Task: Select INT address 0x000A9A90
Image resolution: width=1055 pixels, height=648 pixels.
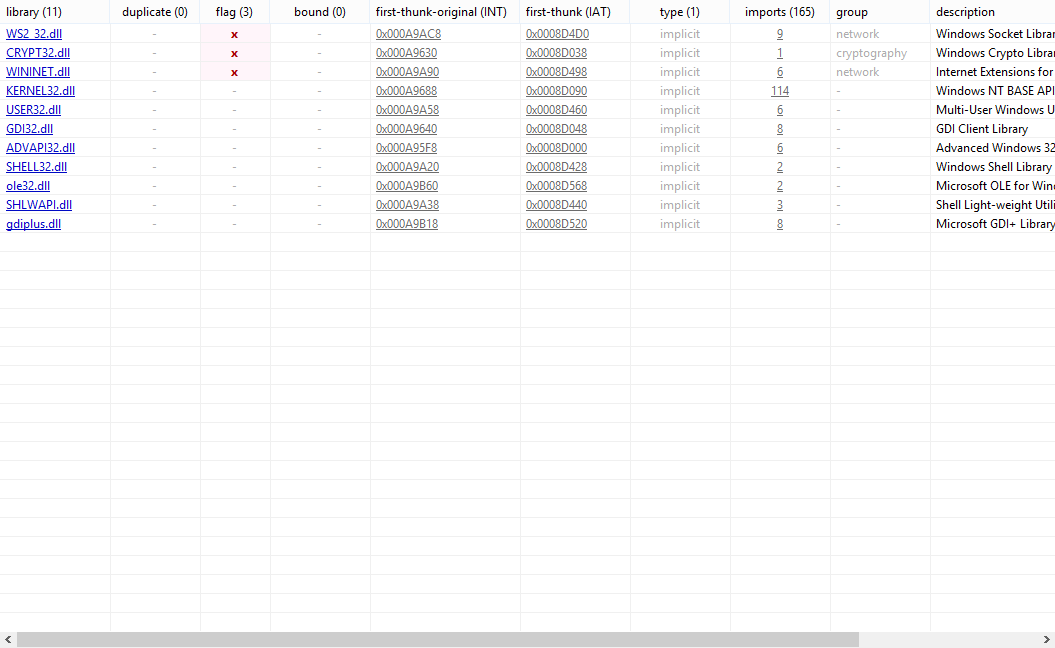Action: pyautogui.click(x=407, y=72)
